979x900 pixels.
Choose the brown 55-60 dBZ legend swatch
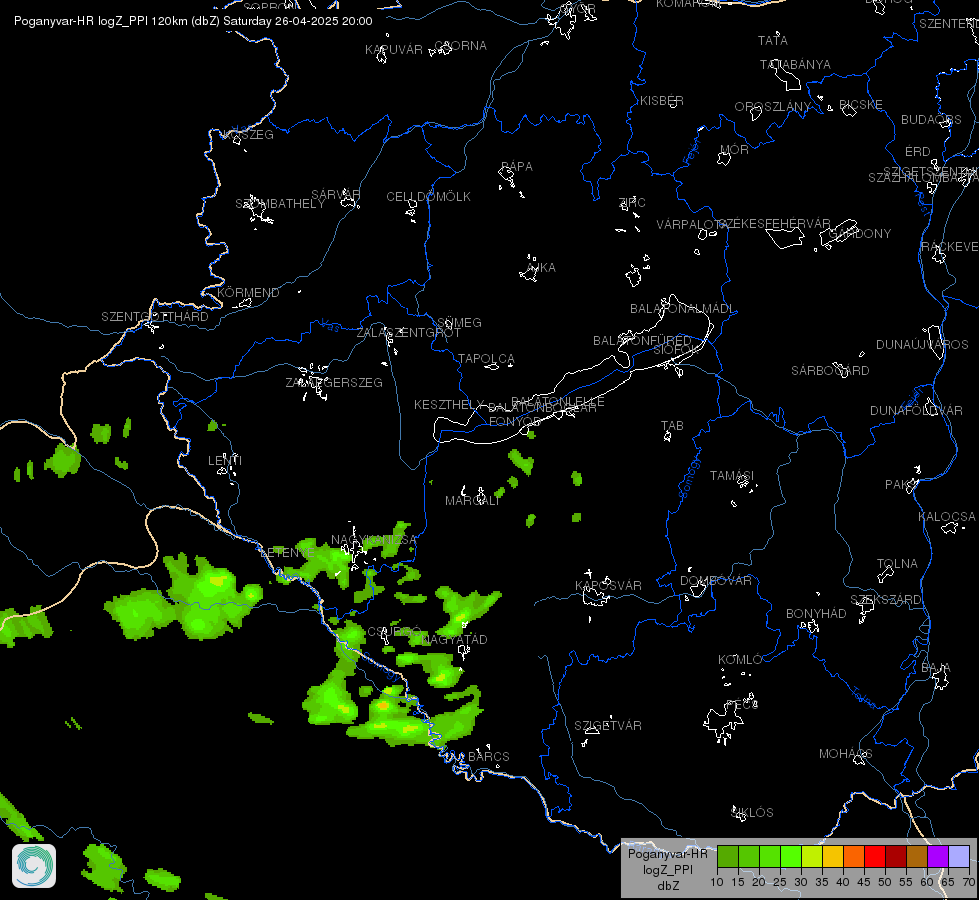[x=917, y=857]
